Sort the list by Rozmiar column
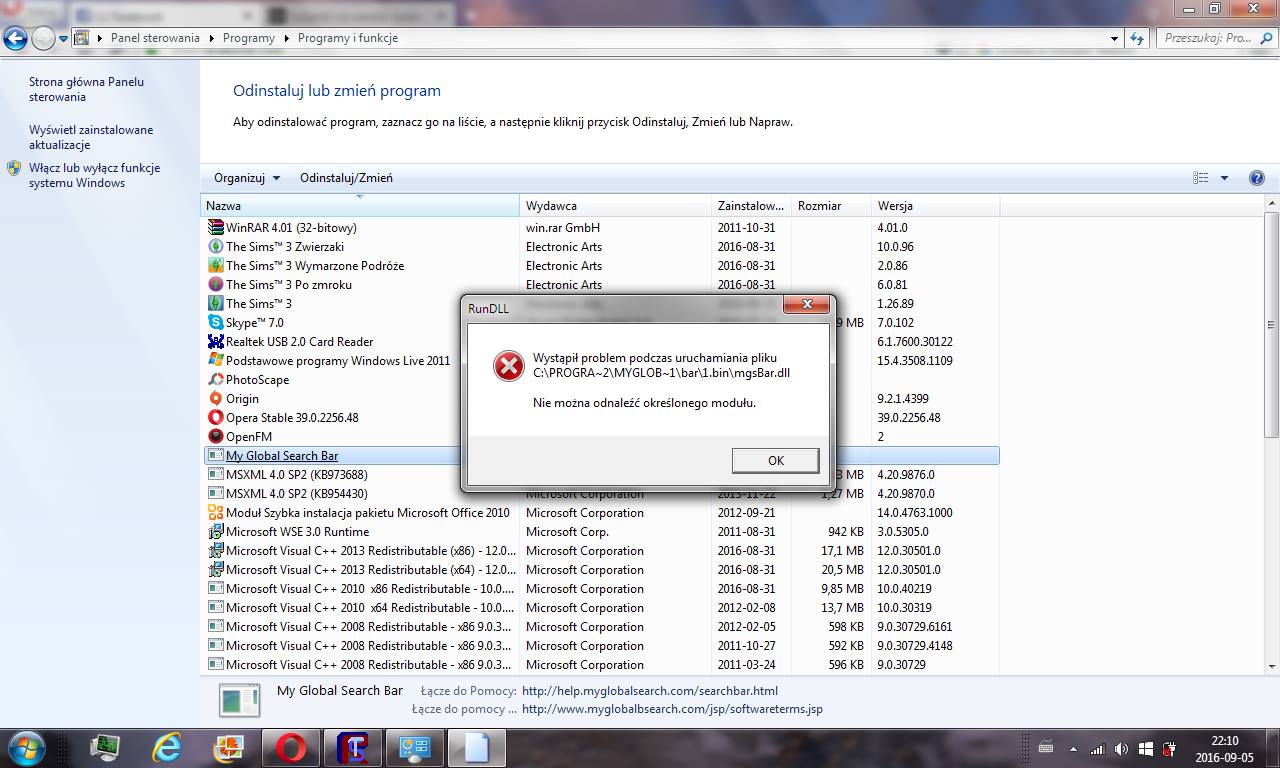Image resolution: width=1280 pixels, height=768 pixels. (831, 206)
